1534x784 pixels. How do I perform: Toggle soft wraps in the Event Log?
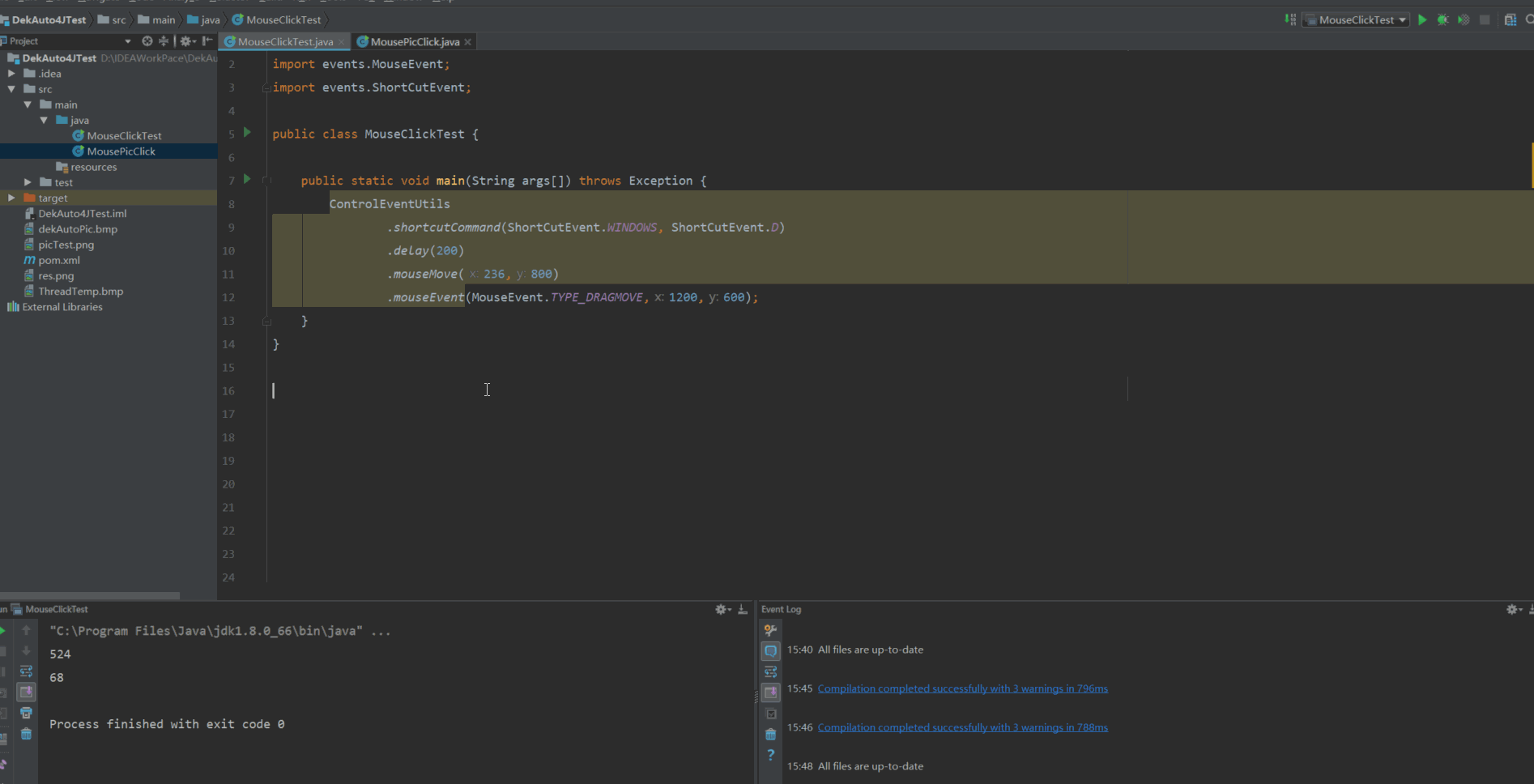click(770, 671)
